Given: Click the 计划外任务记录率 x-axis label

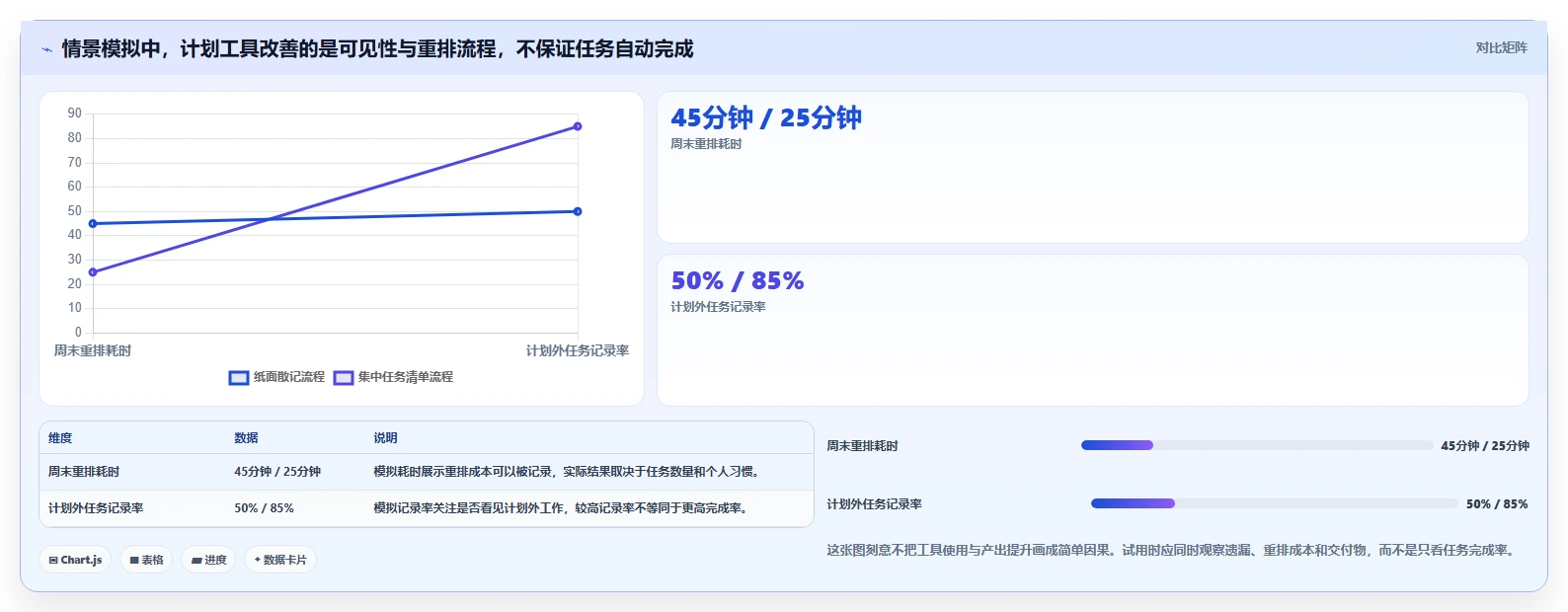Looking at the screenshot, I should tap(578, 350).
